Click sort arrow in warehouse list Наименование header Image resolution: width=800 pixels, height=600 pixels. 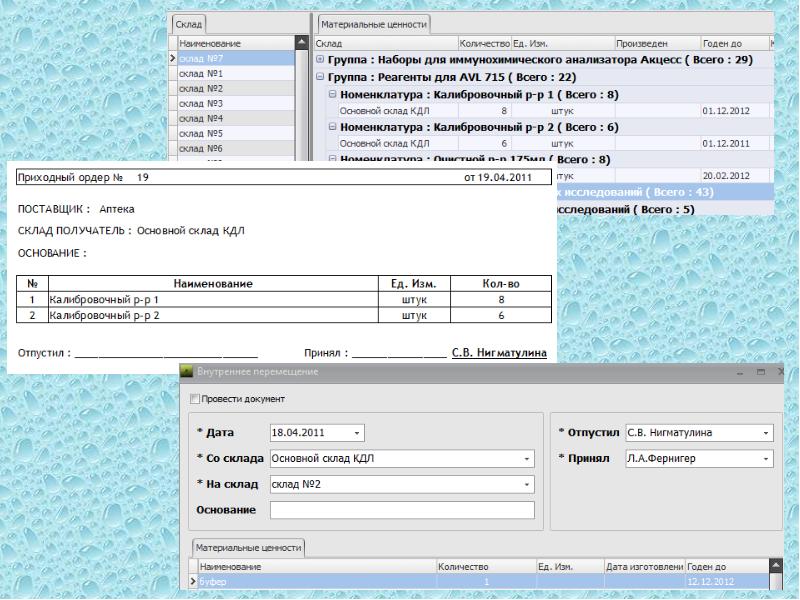[x=300, y=43]
